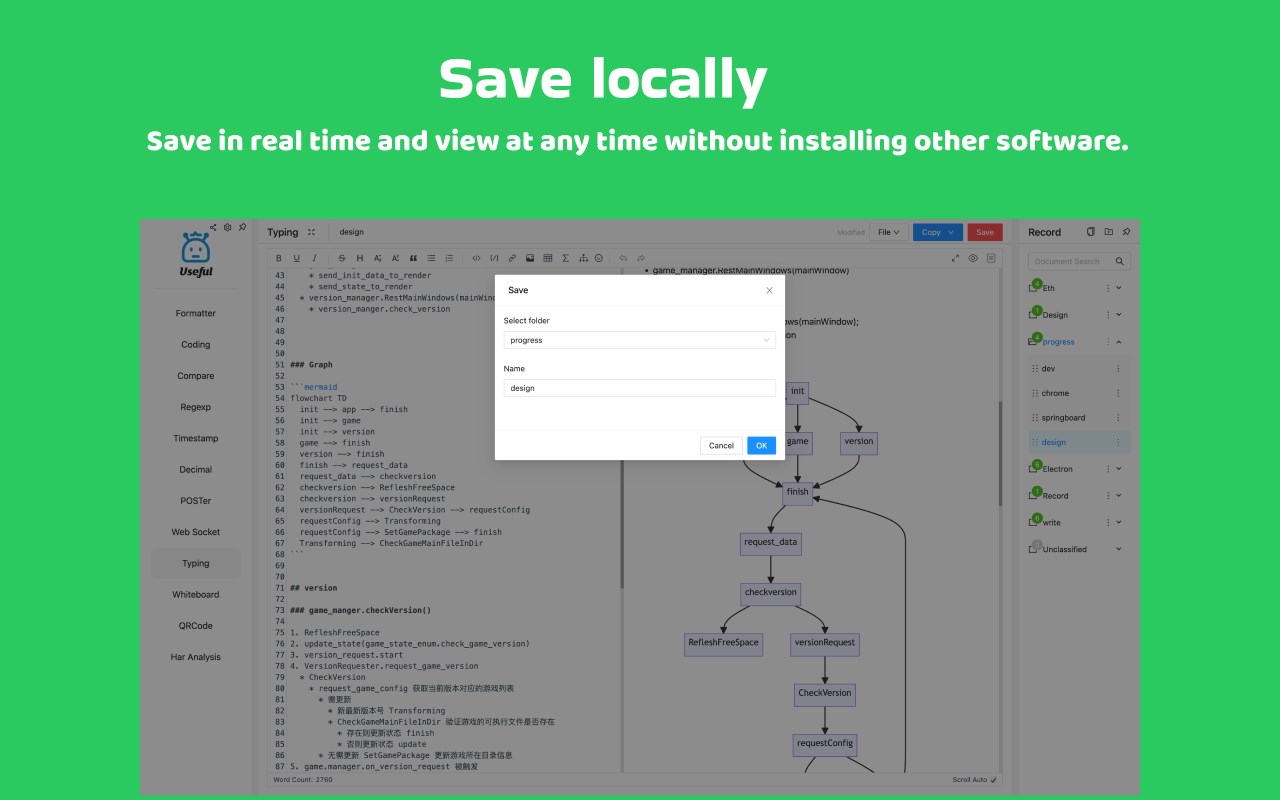Insert a table using the table icon

point(547,258)
